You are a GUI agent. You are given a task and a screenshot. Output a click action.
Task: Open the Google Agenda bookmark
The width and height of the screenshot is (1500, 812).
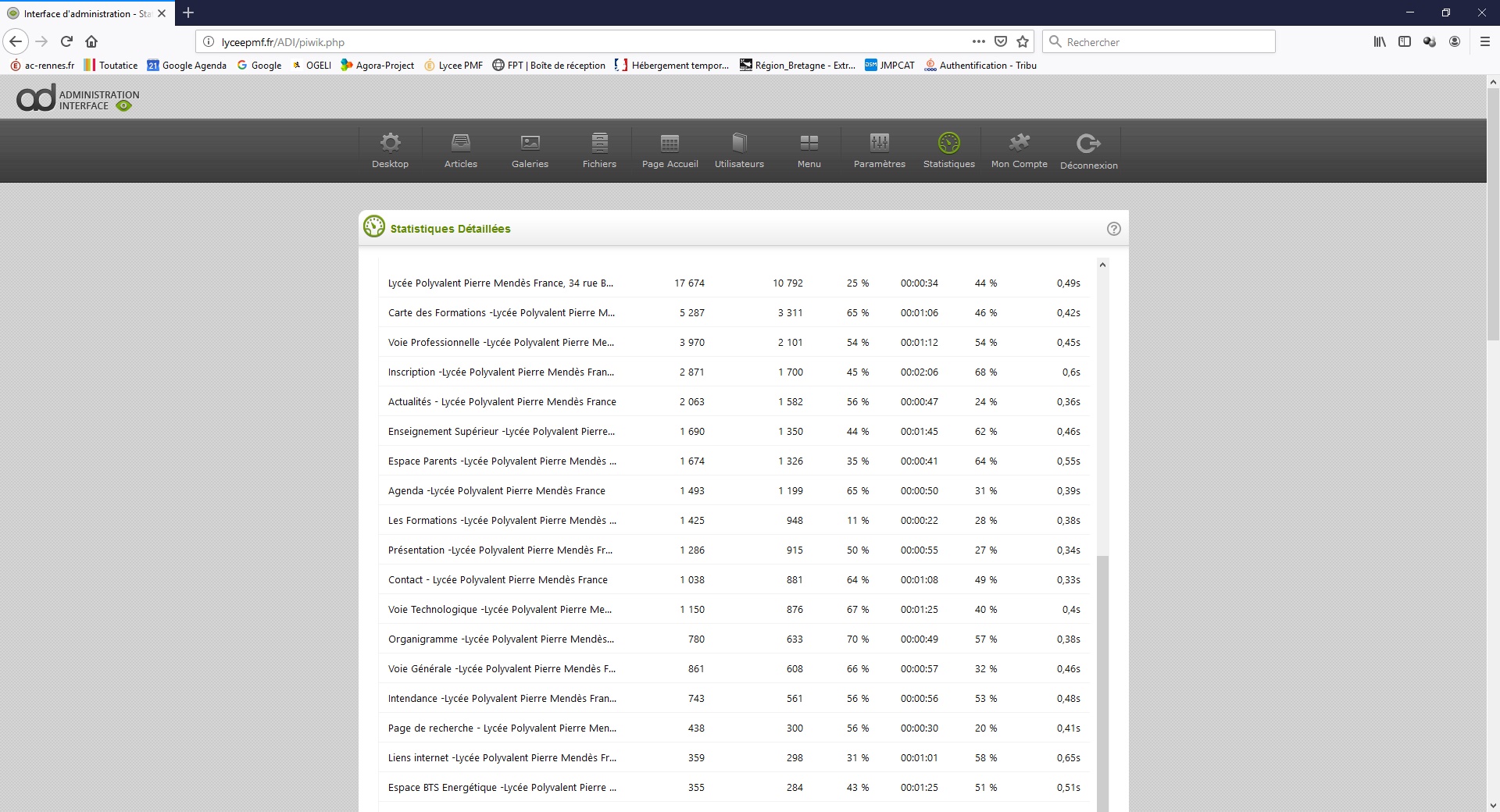187,66
